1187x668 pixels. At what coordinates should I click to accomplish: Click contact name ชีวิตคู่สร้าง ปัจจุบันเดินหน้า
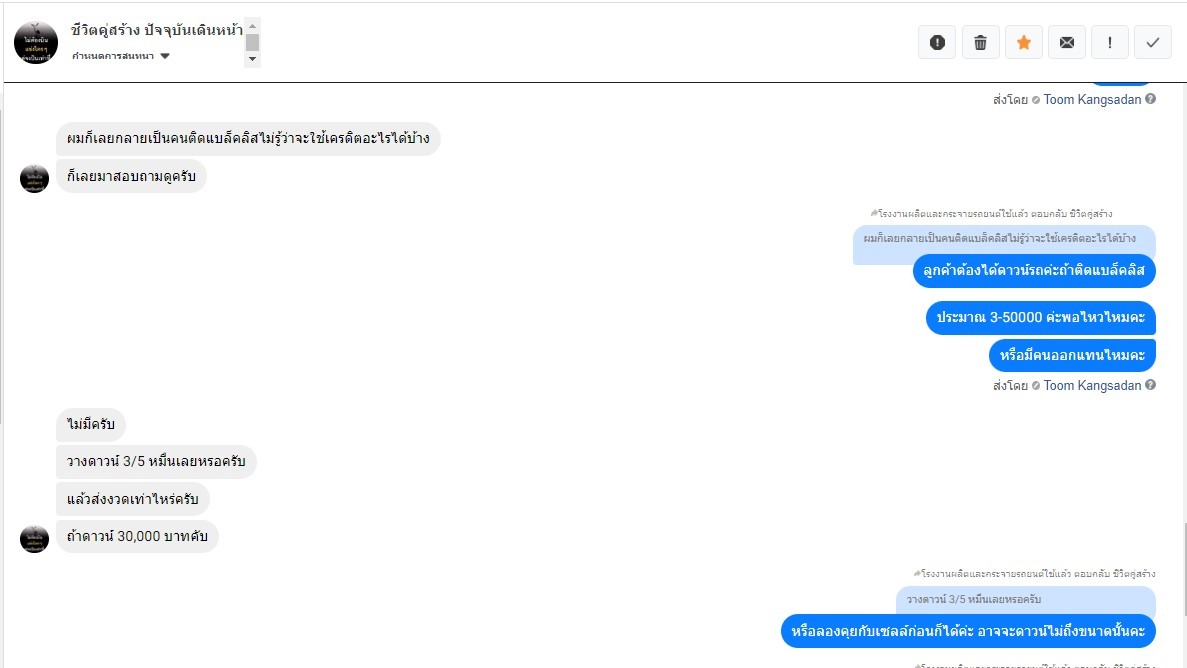click(x=157, y=30)
